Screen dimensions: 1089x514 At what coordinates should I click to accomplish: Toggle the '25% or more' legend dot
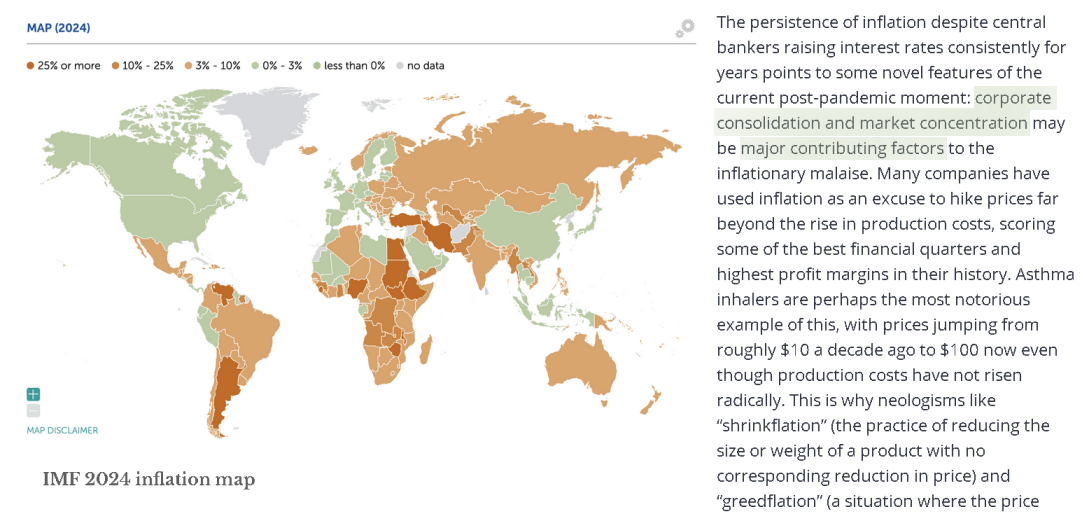30,66
